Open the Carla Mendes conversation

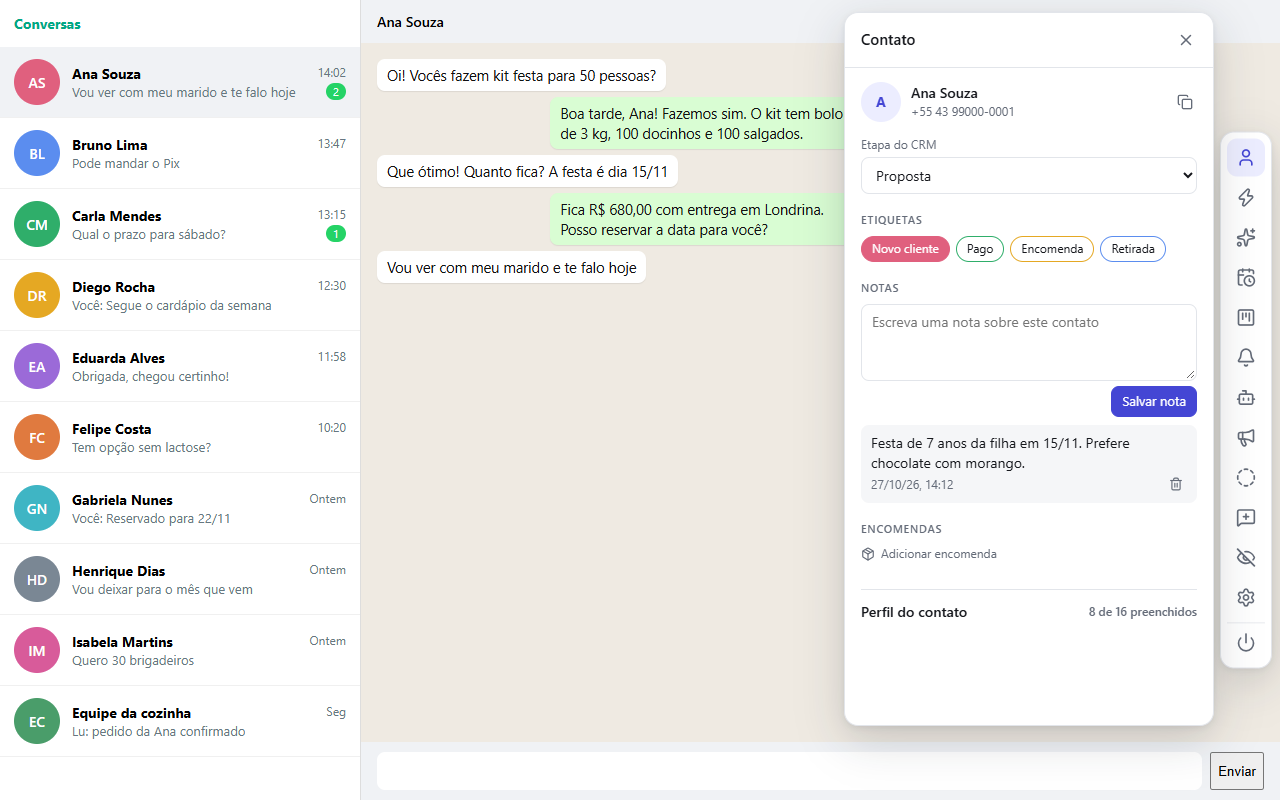click(180, 225)
